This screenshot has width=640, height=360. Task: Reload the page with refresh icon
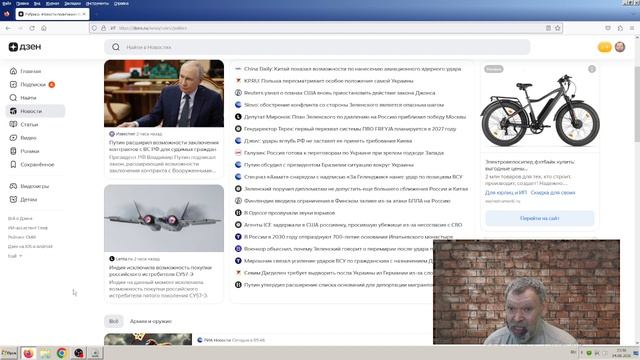coord(32,28)
